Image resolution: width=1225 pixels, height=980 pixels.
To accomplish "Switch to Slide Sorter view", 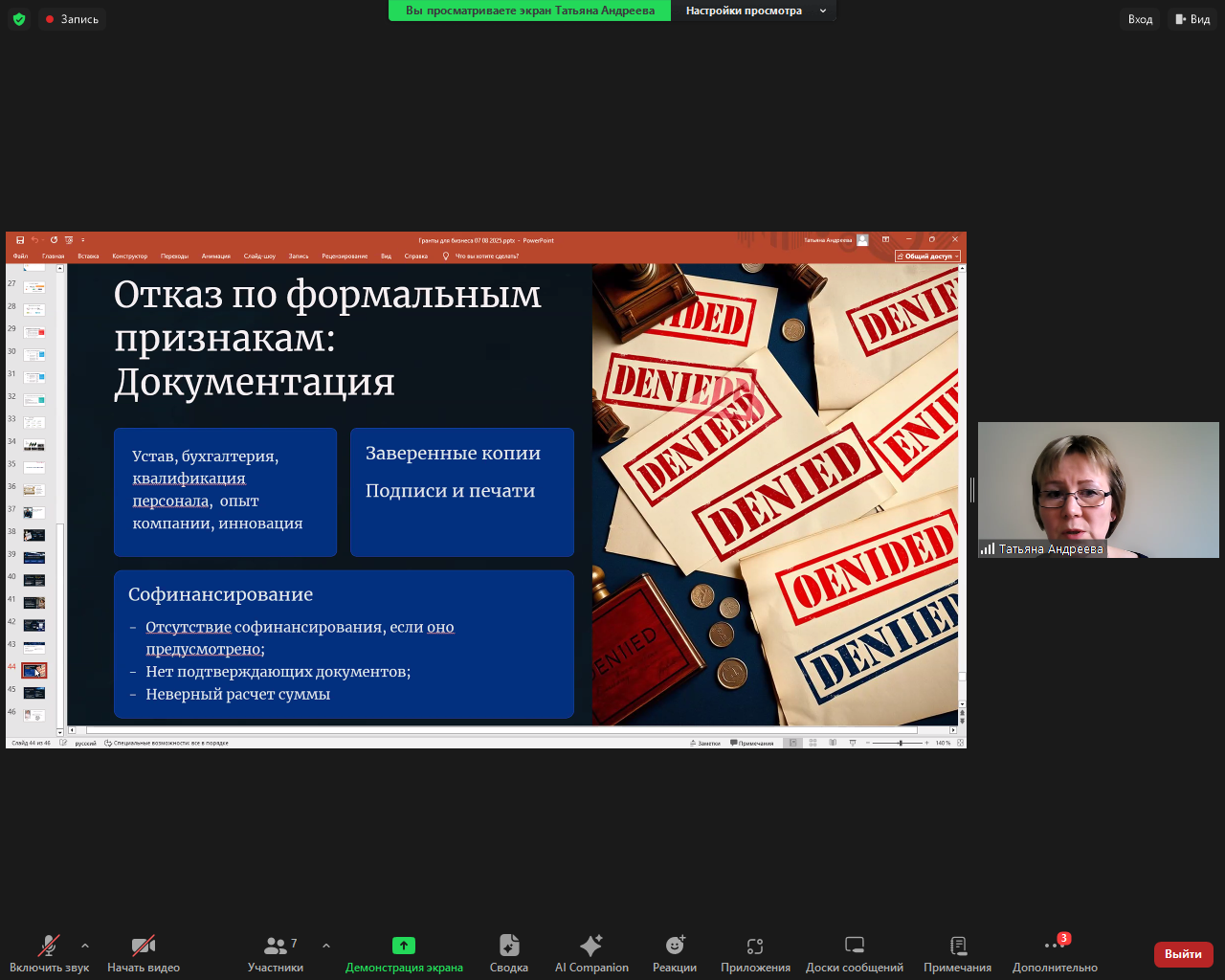I will pyautogui.click(x=813, y=742).
